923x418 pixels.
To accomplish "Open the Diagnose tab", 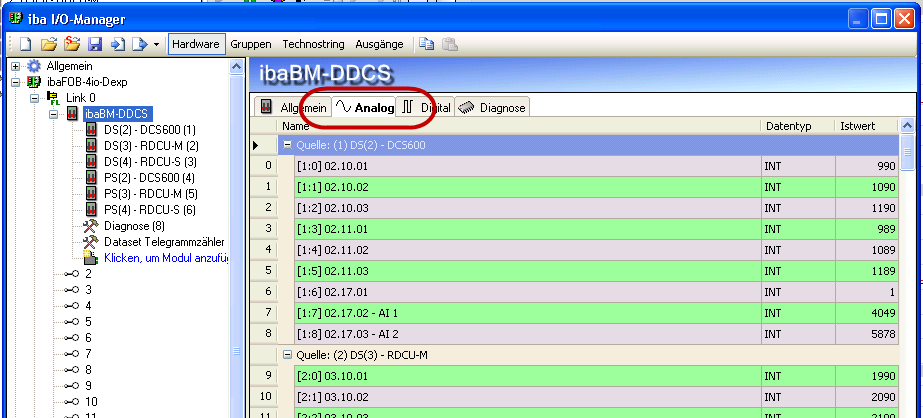I will point(492,107).
